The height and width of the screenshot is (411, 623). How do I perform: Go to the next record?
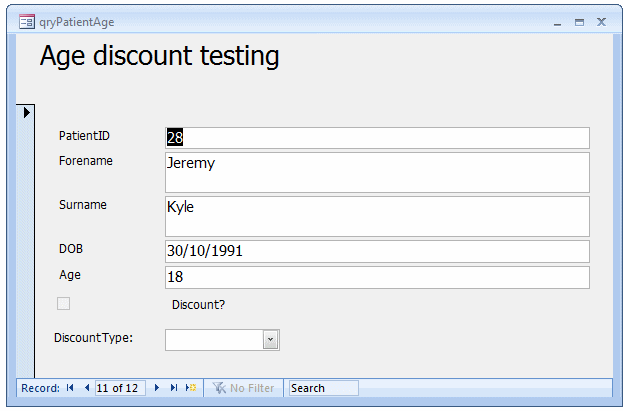point(157,388)
